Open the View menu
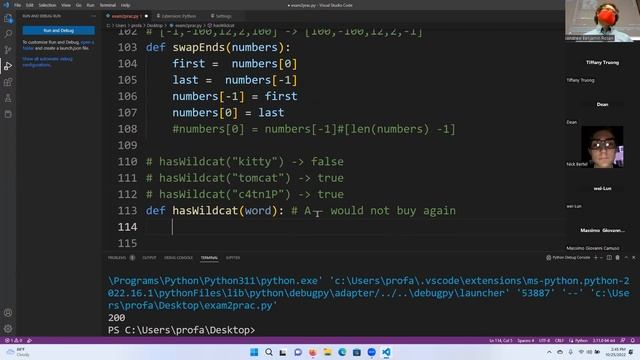Screen dimensions: 640x360 point(66,5)
